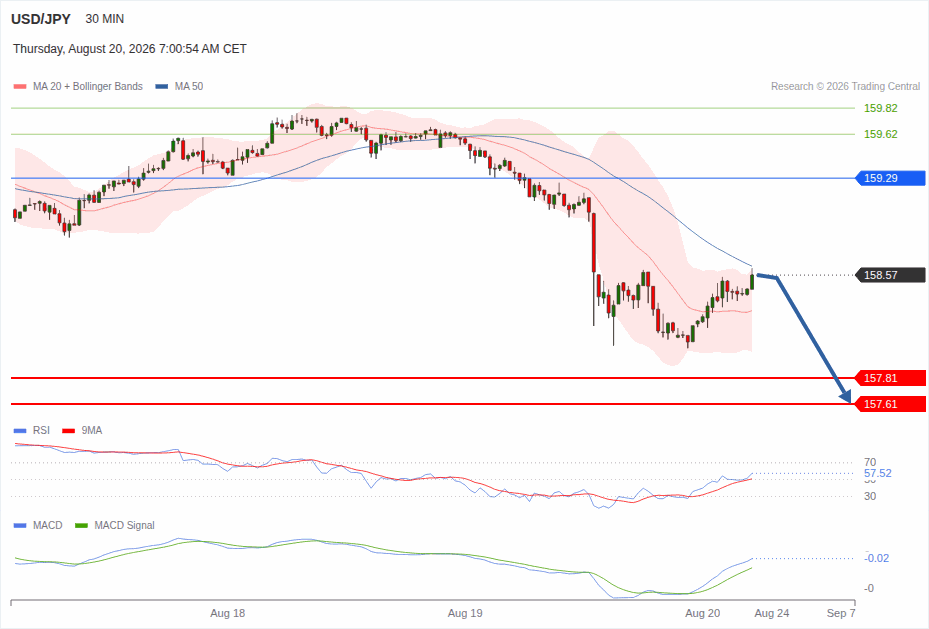929x629 pixels.
Task: Click the MACD legend label
Action: [x=47, y=525]
